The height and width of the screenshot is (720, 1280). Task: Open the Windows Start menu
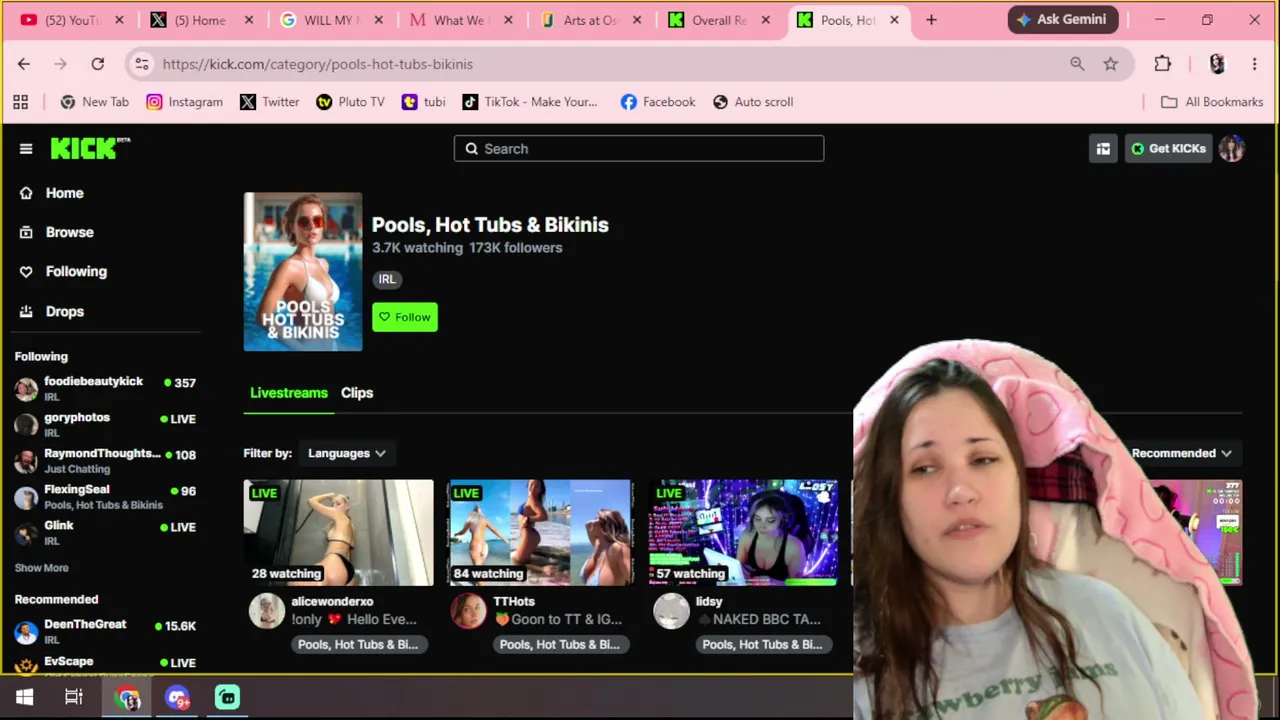point(24,697)
